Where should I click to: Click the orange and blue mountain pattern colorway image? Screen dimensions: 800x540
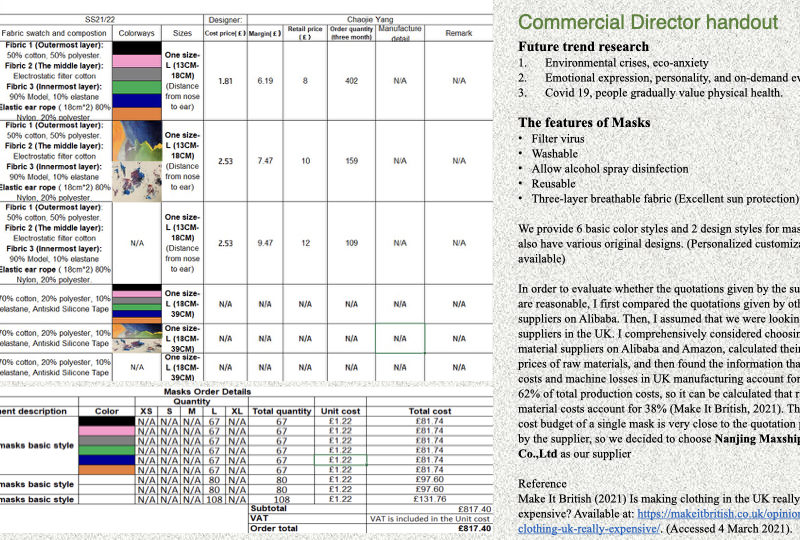(137, 141)
